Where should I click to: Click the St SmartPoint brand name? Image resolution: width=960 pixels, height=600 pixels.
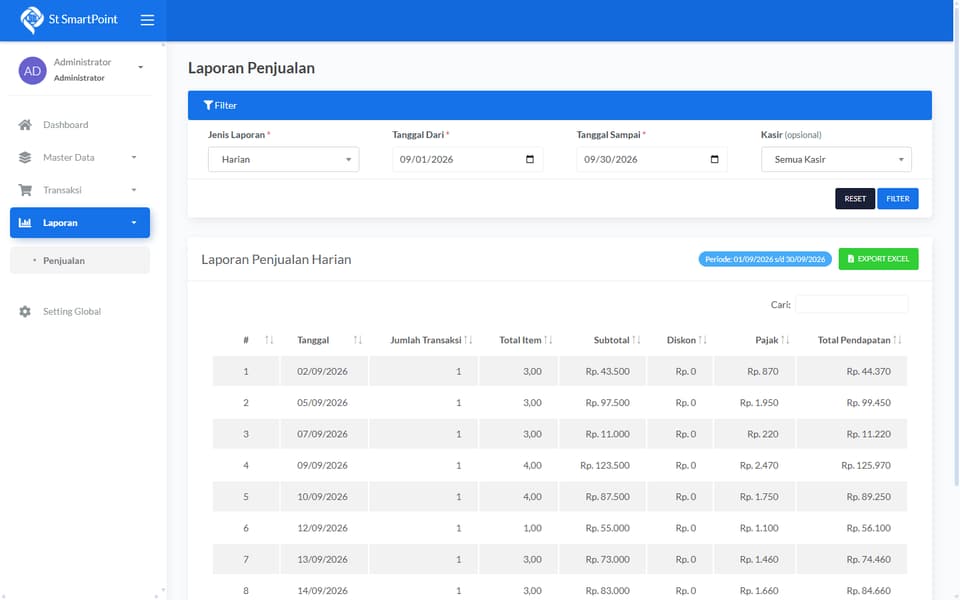83,20
